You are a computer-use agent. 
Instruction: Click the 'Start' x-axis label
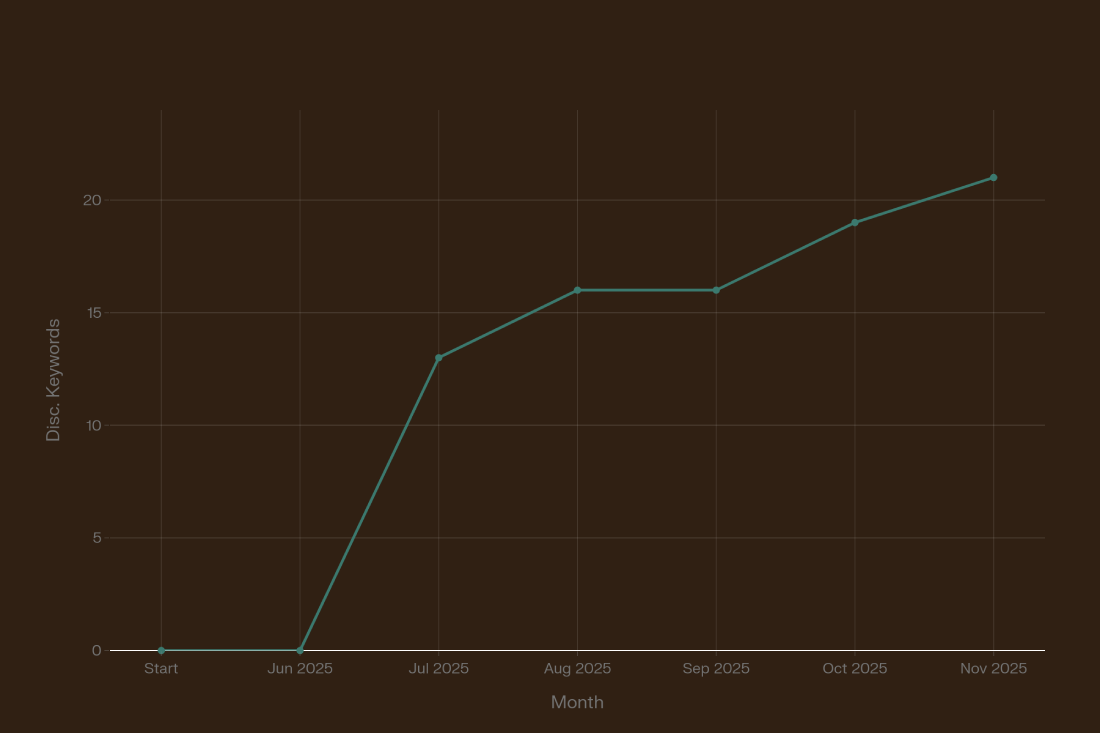161,669
